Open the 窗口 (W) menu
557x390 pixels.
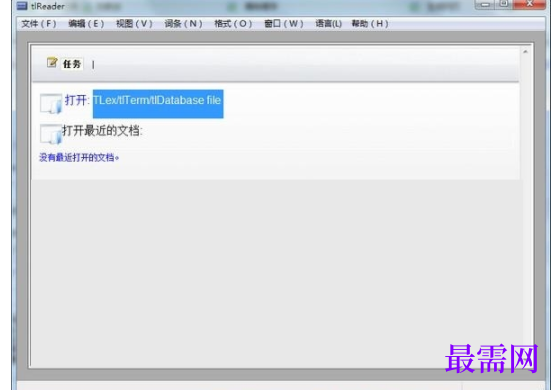coord(284,24)
